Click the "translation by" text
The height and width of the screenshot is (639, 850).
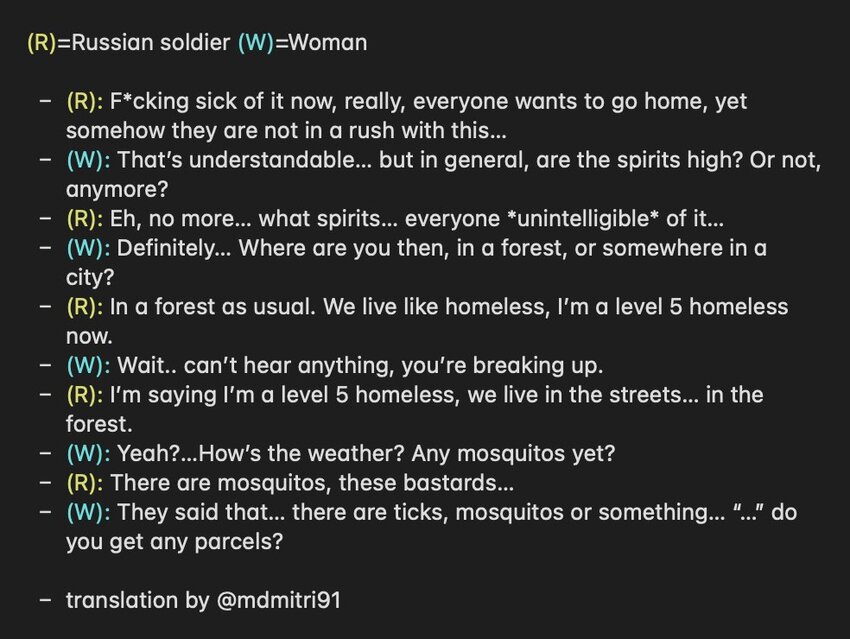click(x=135, y=600)
